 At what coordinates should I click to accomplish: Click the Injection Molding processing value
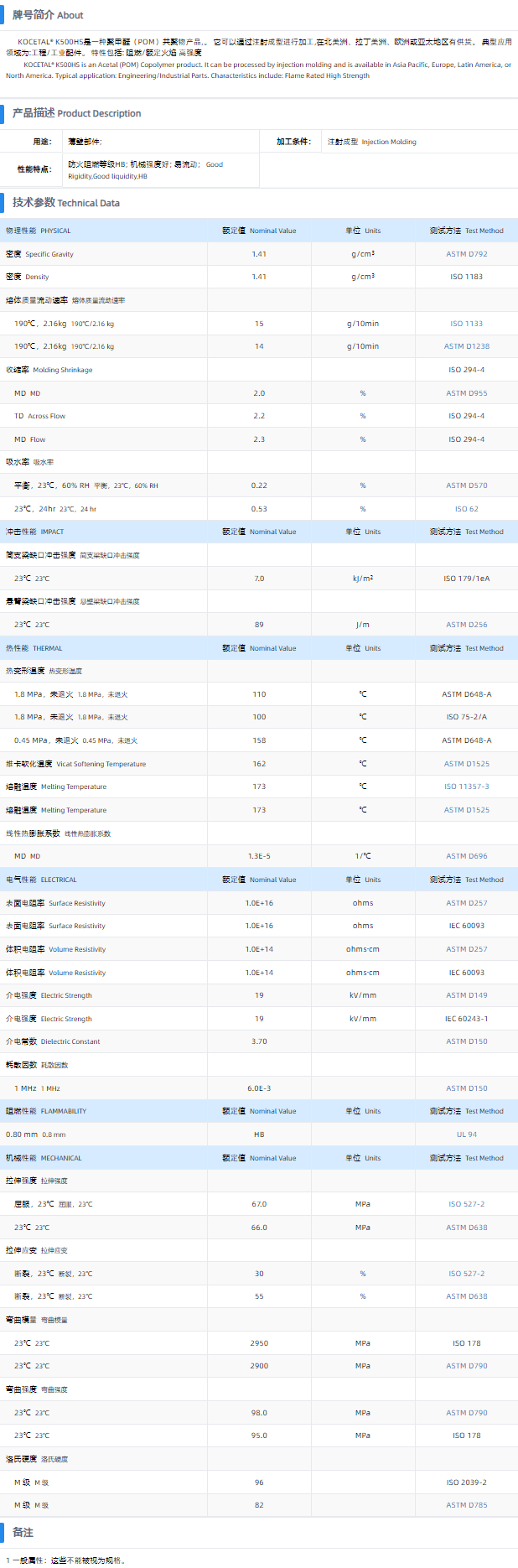click(x=372, y=142)
